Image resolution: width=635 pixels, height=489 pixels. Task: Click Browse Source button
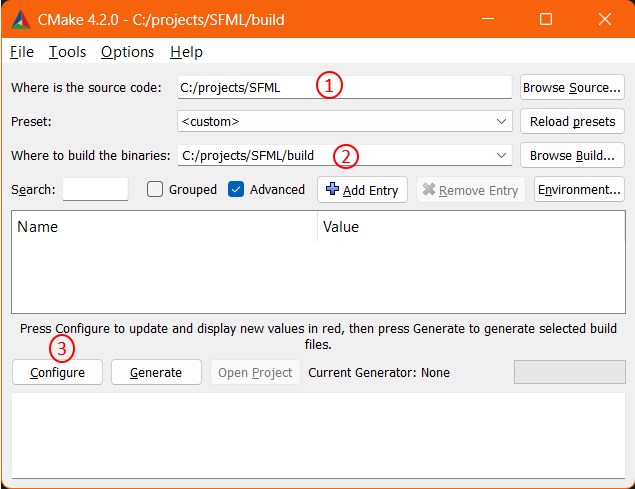[572, 88]
